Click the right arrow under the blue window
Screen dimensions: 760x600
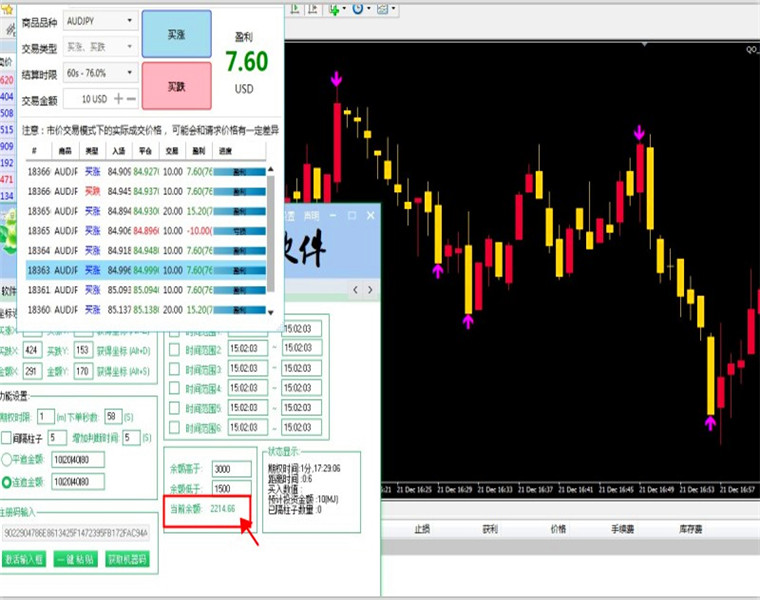[370, 290]
